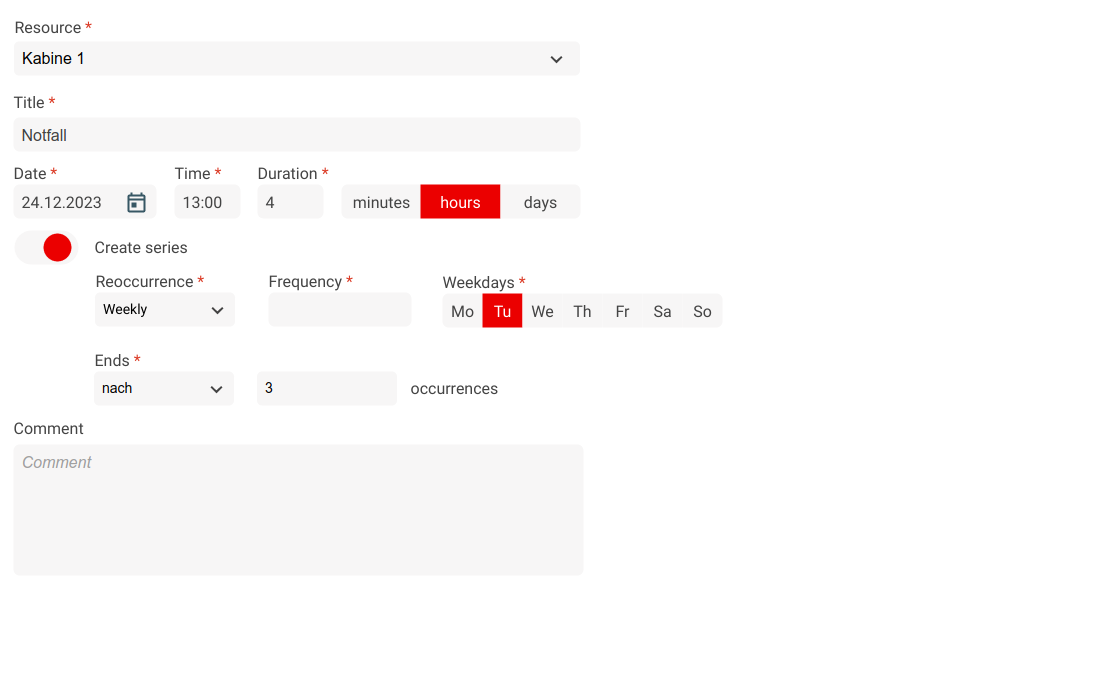
Task: Deselect Tuesday in the Weekdays selector
Action: pyautogui.click(x=502, y=312)
